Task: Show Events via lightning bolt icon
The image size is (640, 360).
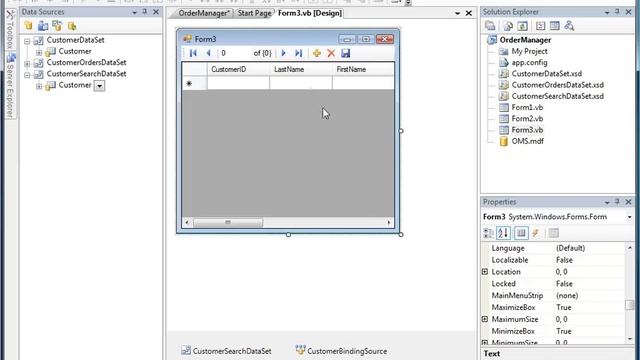Action: click(x=536, y=233)
